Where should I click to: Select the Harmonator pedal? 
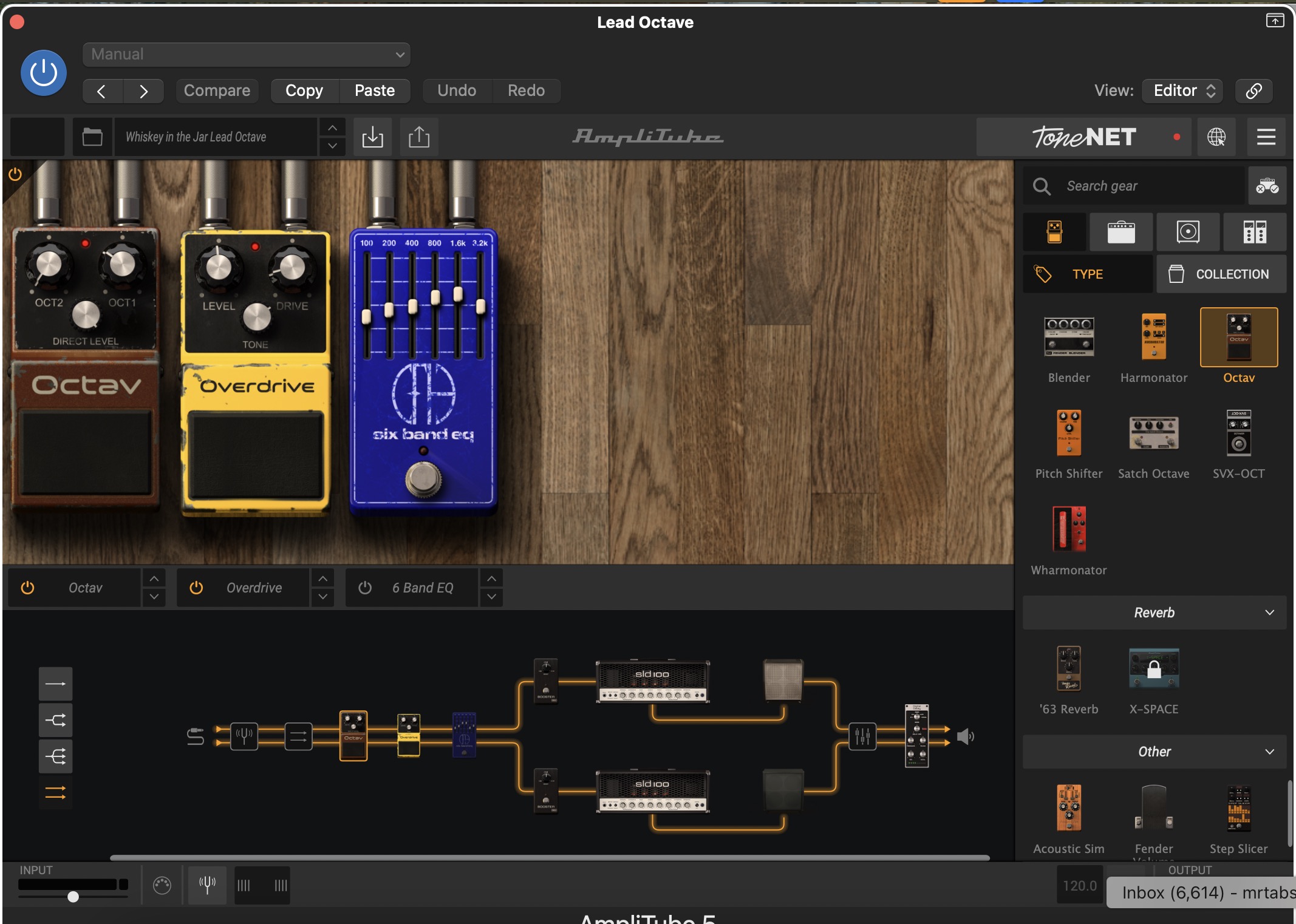point(1154,347)
